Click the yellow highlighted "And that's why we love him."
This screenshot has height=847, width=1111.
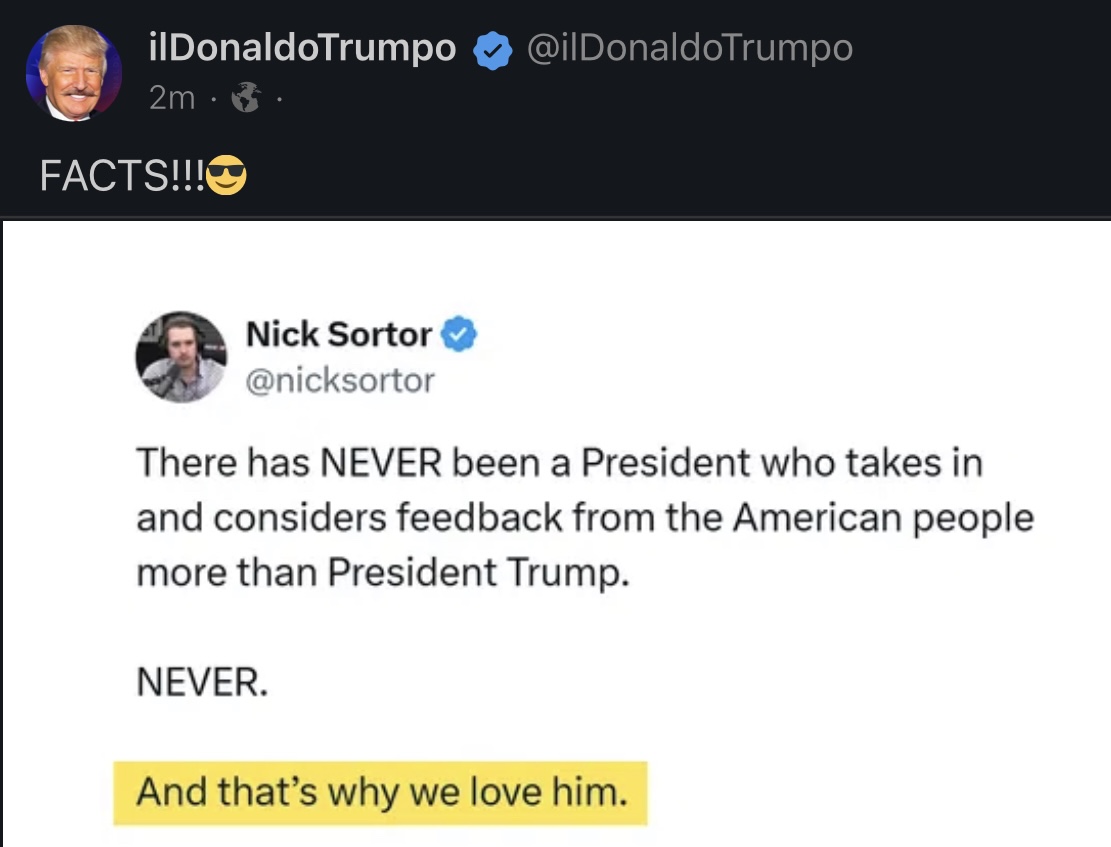[381, 793]
